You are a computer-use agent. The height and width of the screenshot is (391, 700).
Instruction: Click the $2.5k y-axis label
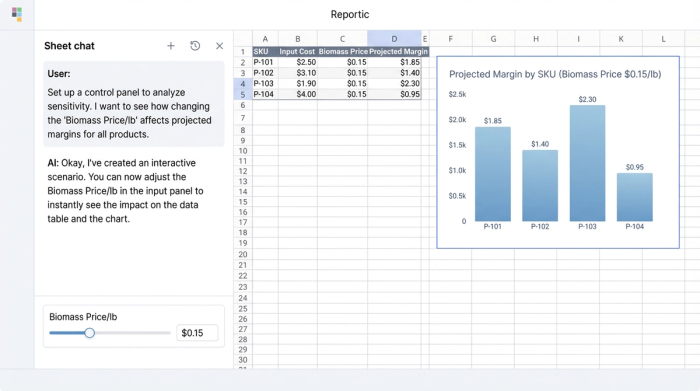coord(457,94)
